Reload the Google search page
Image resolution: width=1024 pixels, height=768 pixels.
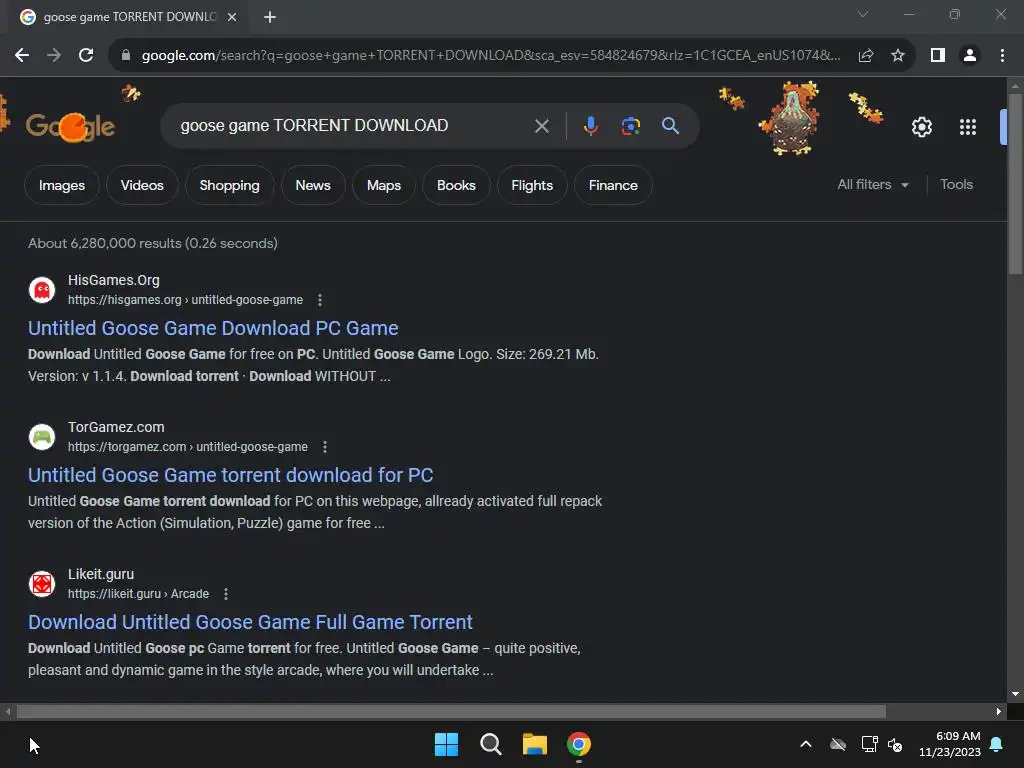[x=86, y=56]
